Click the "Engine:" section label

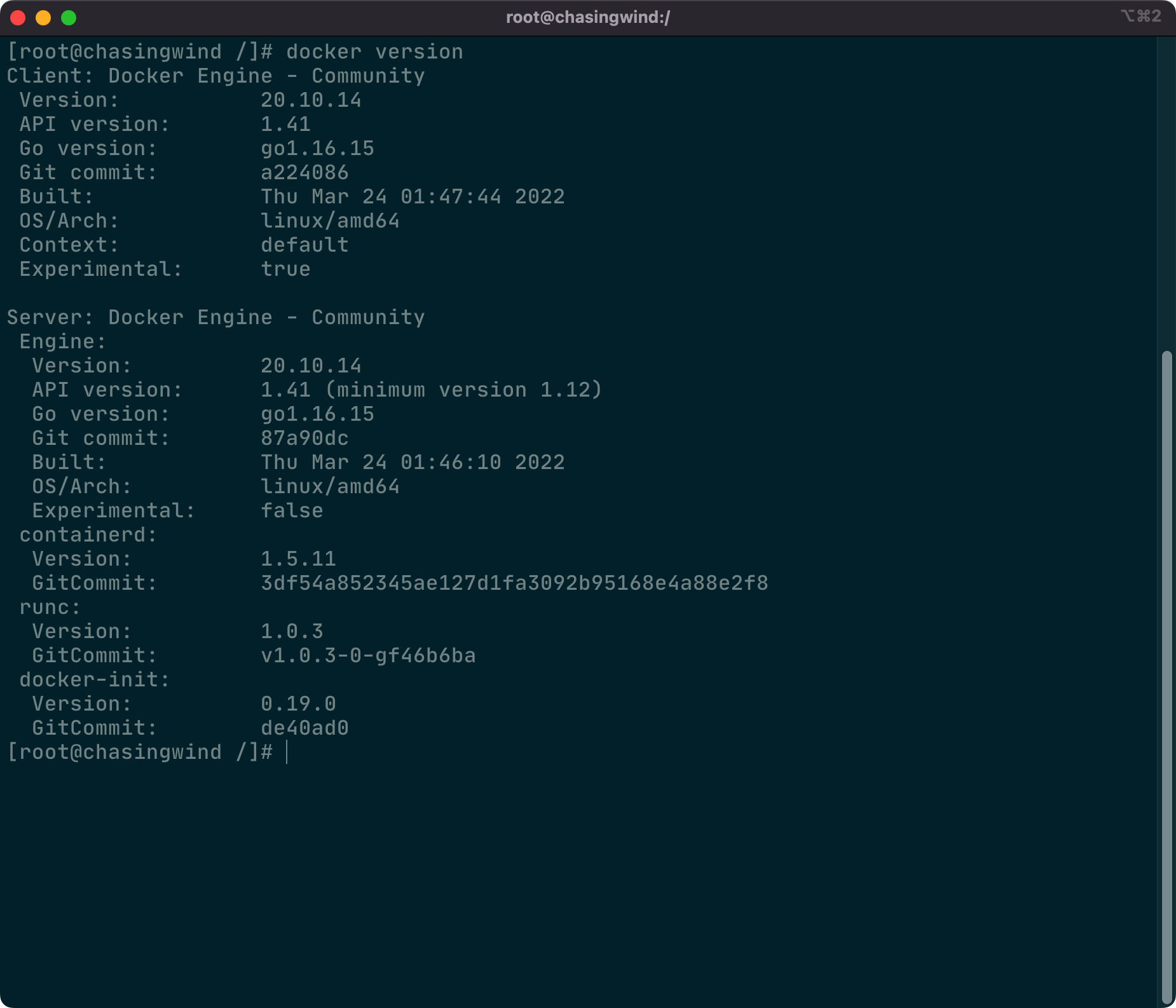tap(63, 341)
